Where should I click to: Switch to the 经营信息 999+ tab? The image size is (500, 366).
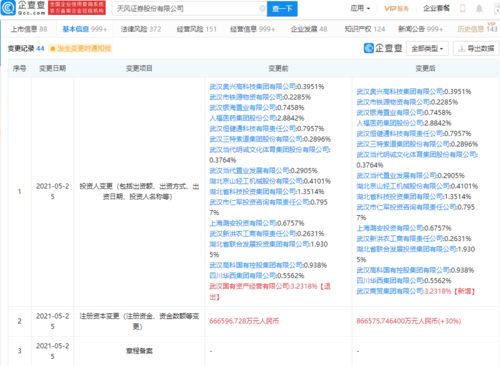pyautogui.click(x=252, y=29)
